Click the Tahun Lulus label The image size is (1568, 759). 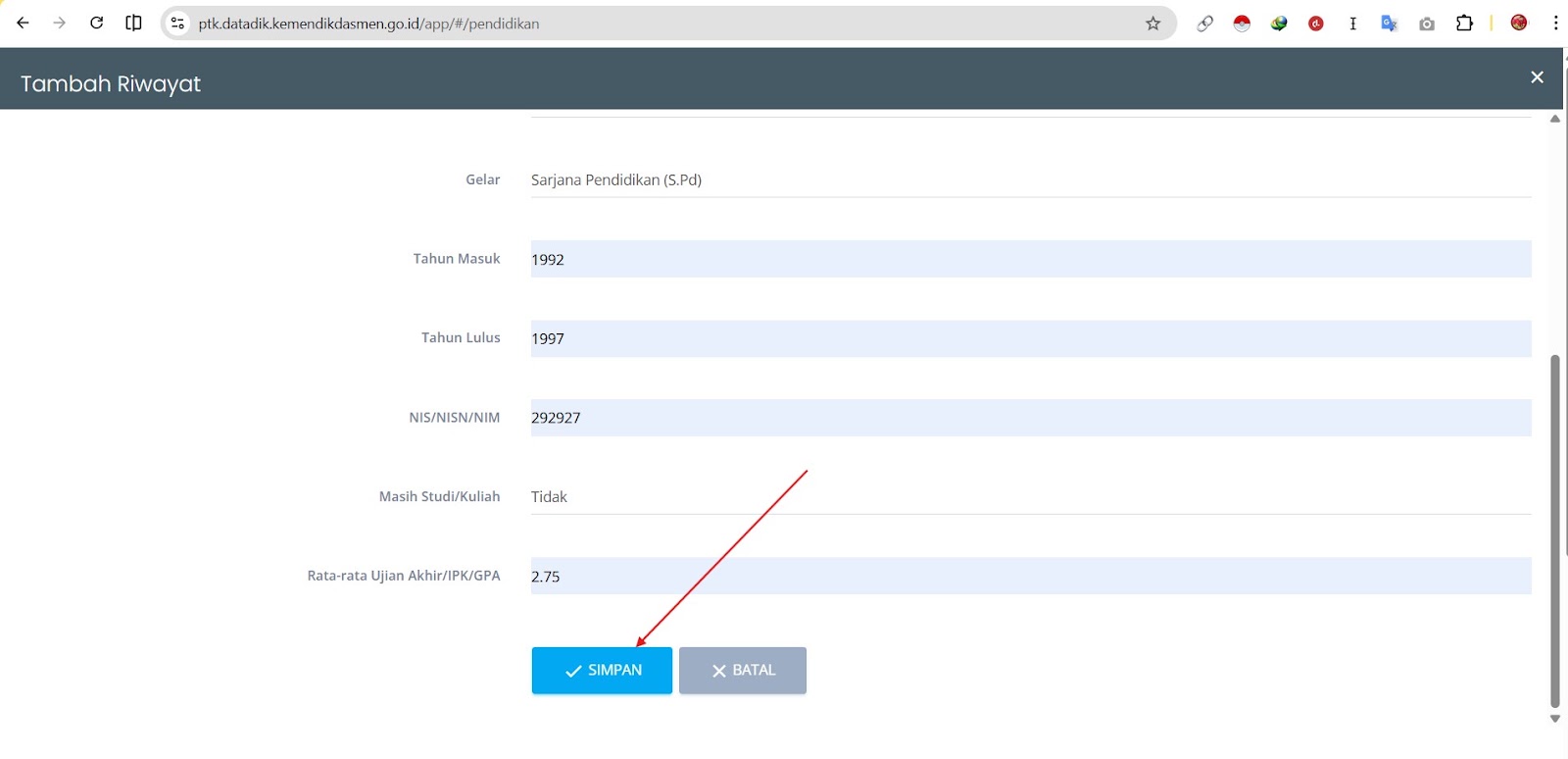[x=461, y=337]
